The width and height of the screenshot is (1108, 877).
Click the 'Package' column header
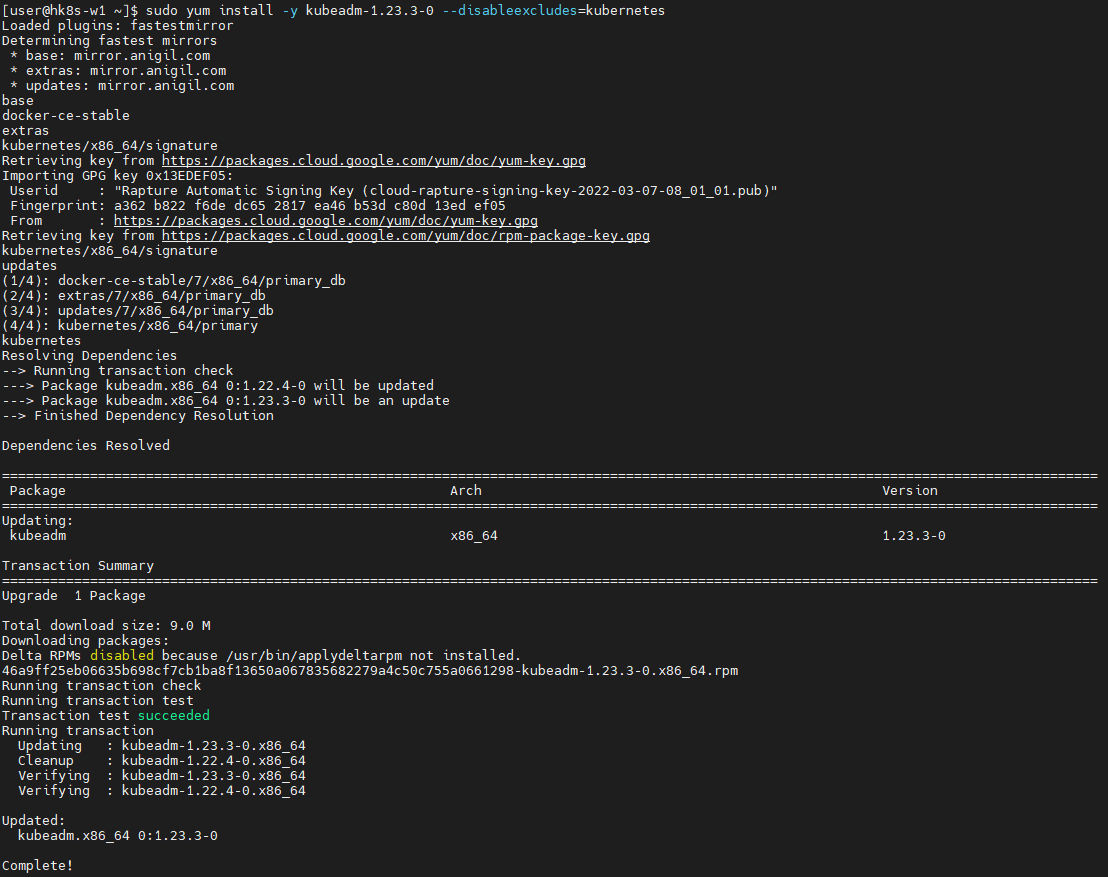pyautogui.click(x=37, y=490)
